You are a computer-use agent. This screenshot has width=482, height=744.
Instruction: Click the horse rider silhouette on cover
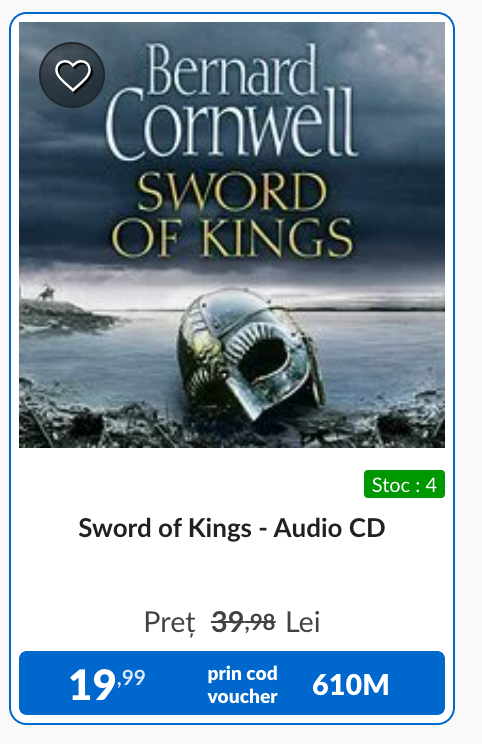[46, 293]
